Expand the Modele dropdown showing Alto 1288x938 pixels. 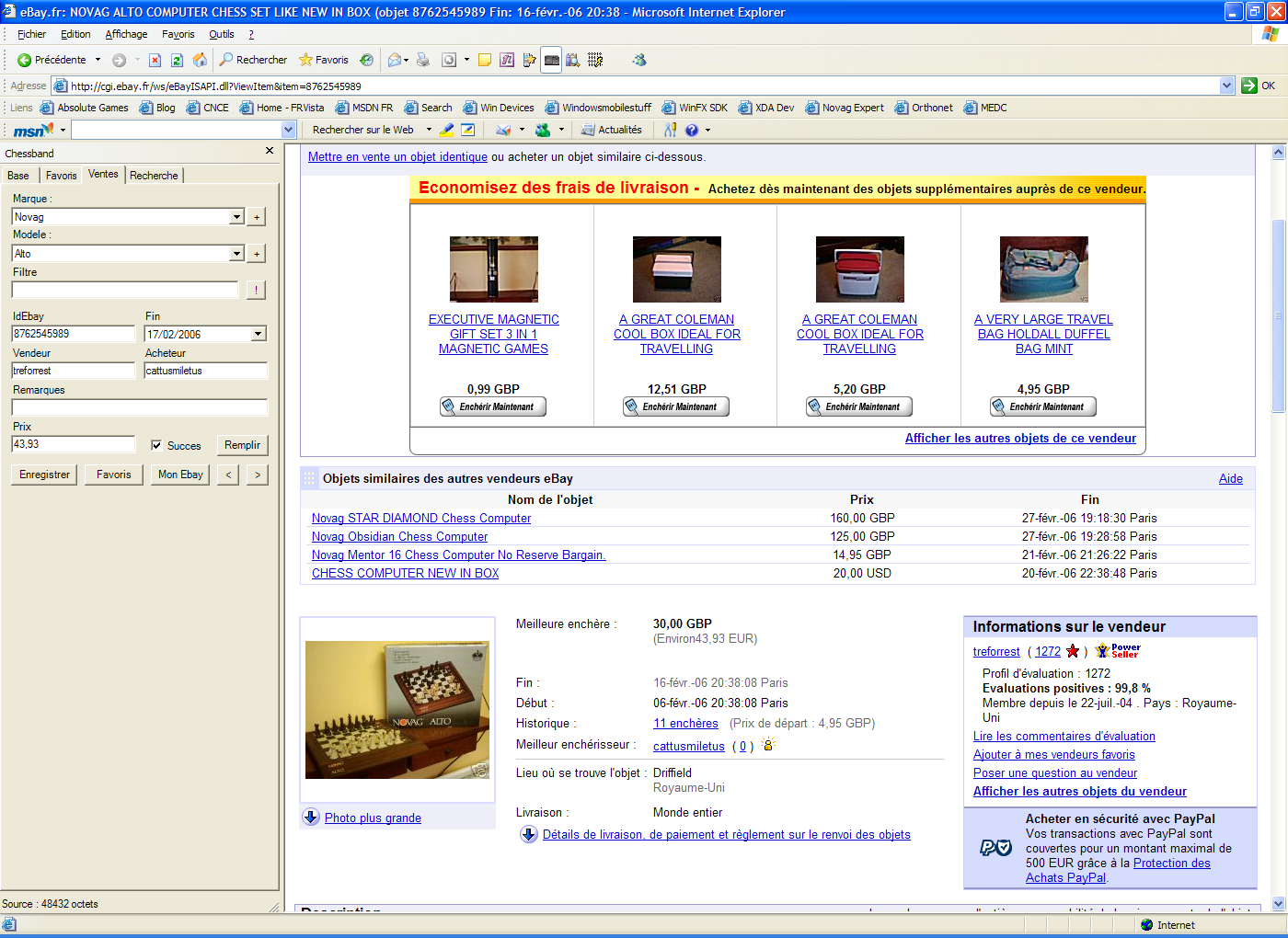tap(236, 254)
